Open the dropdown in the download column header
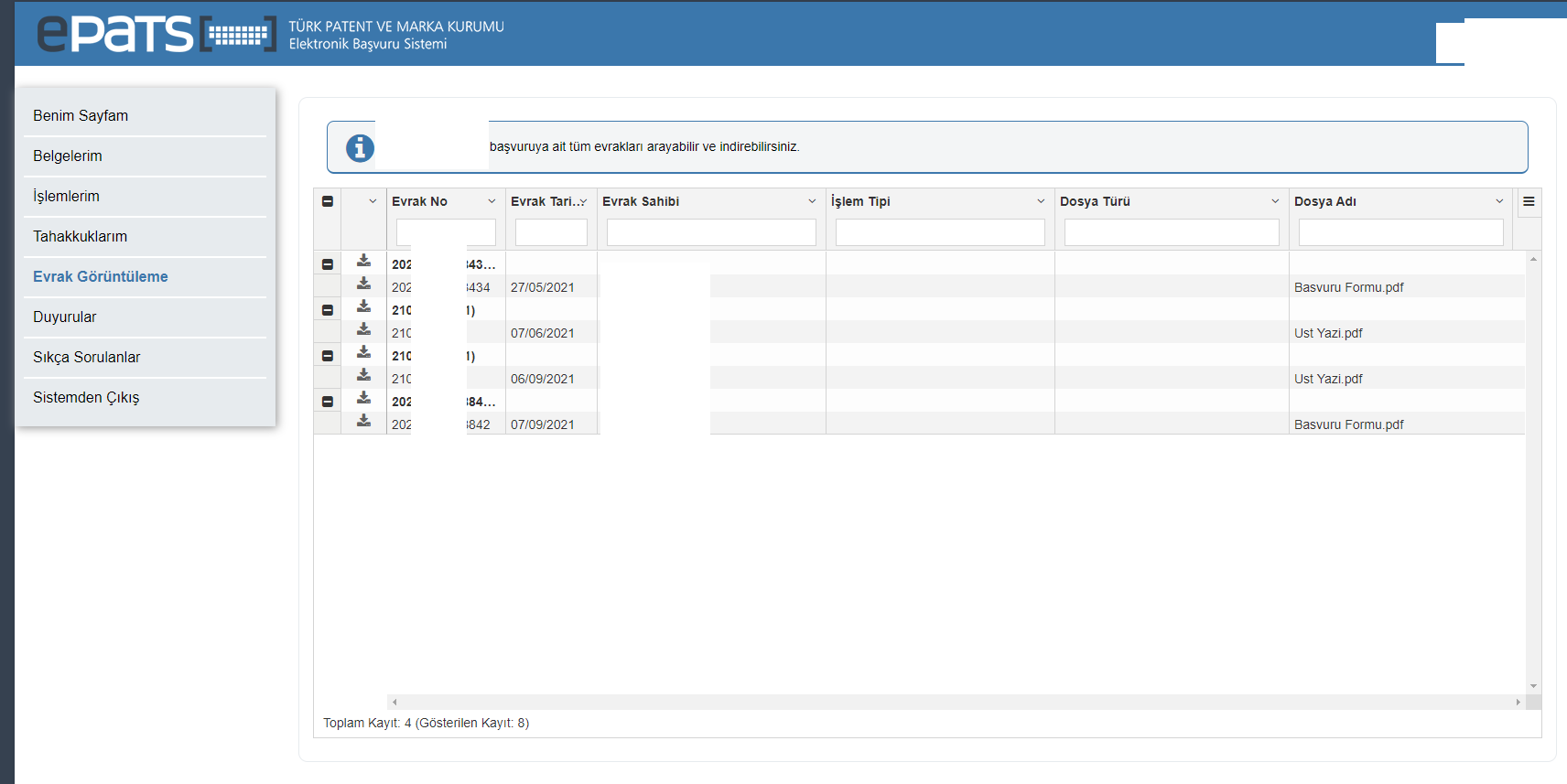 coord(373,201)
